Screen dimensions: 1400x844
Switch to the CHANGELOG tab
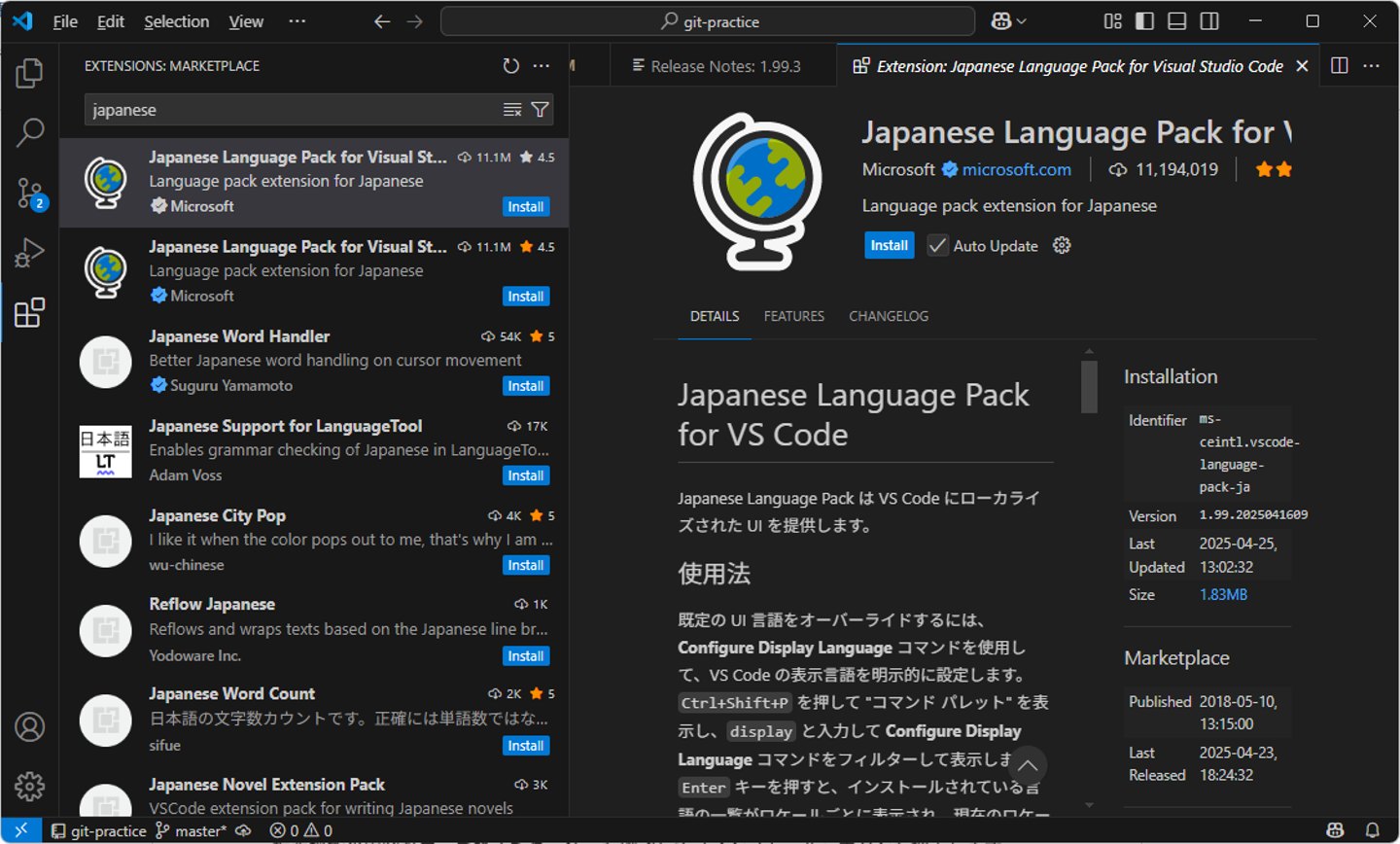(x=888, y=316)
